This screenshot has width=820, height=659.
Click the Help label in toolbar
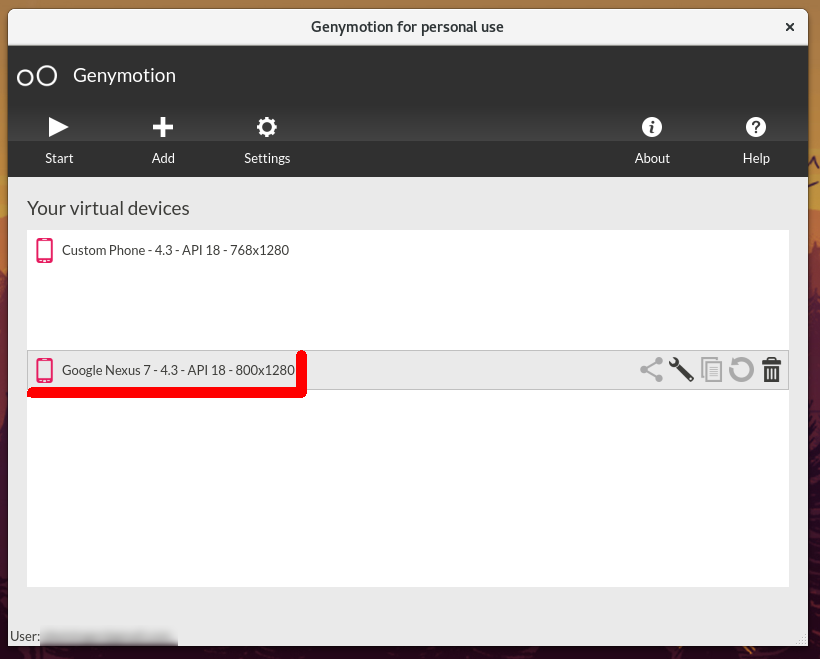tap(756, 158)
